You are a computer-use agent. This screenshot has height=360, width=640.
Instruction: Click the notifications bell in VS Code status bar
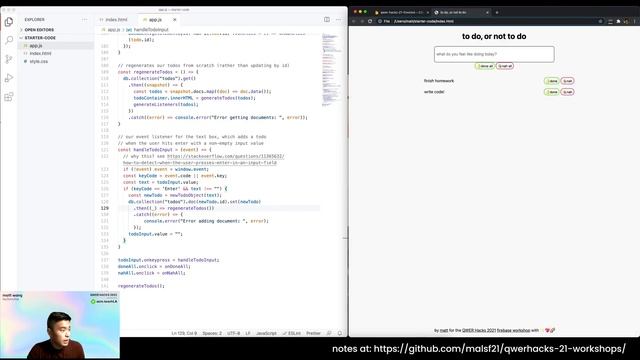click(340, 333)
